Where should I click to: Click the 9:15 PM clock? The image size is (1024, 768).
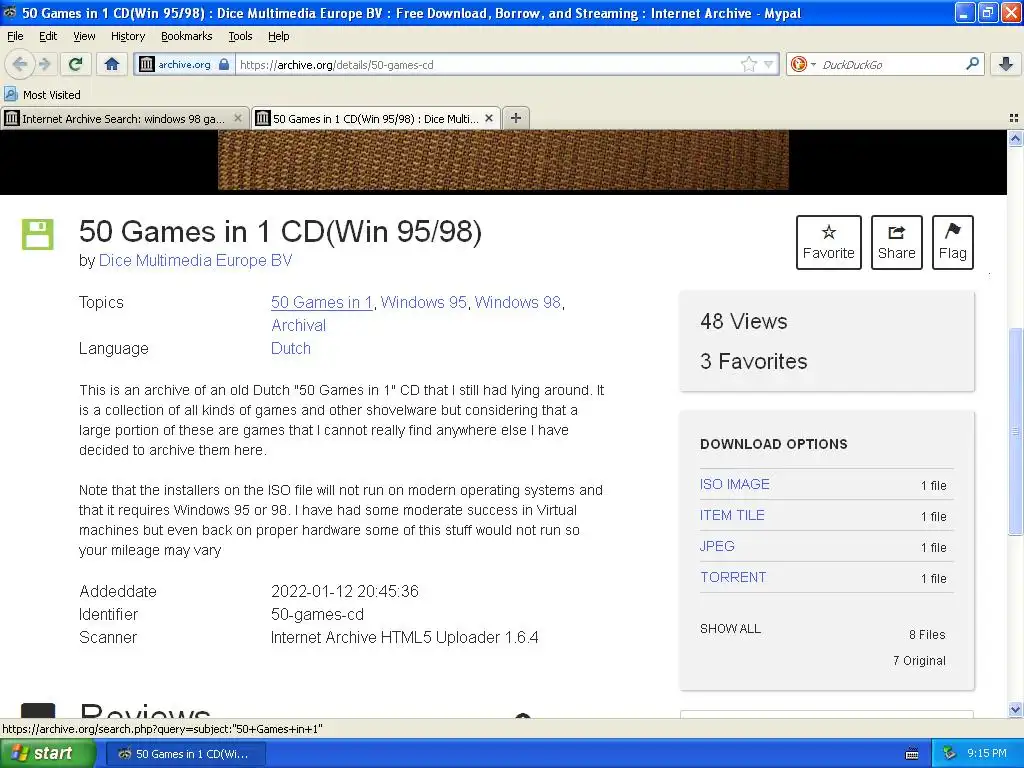coord(987,754)
